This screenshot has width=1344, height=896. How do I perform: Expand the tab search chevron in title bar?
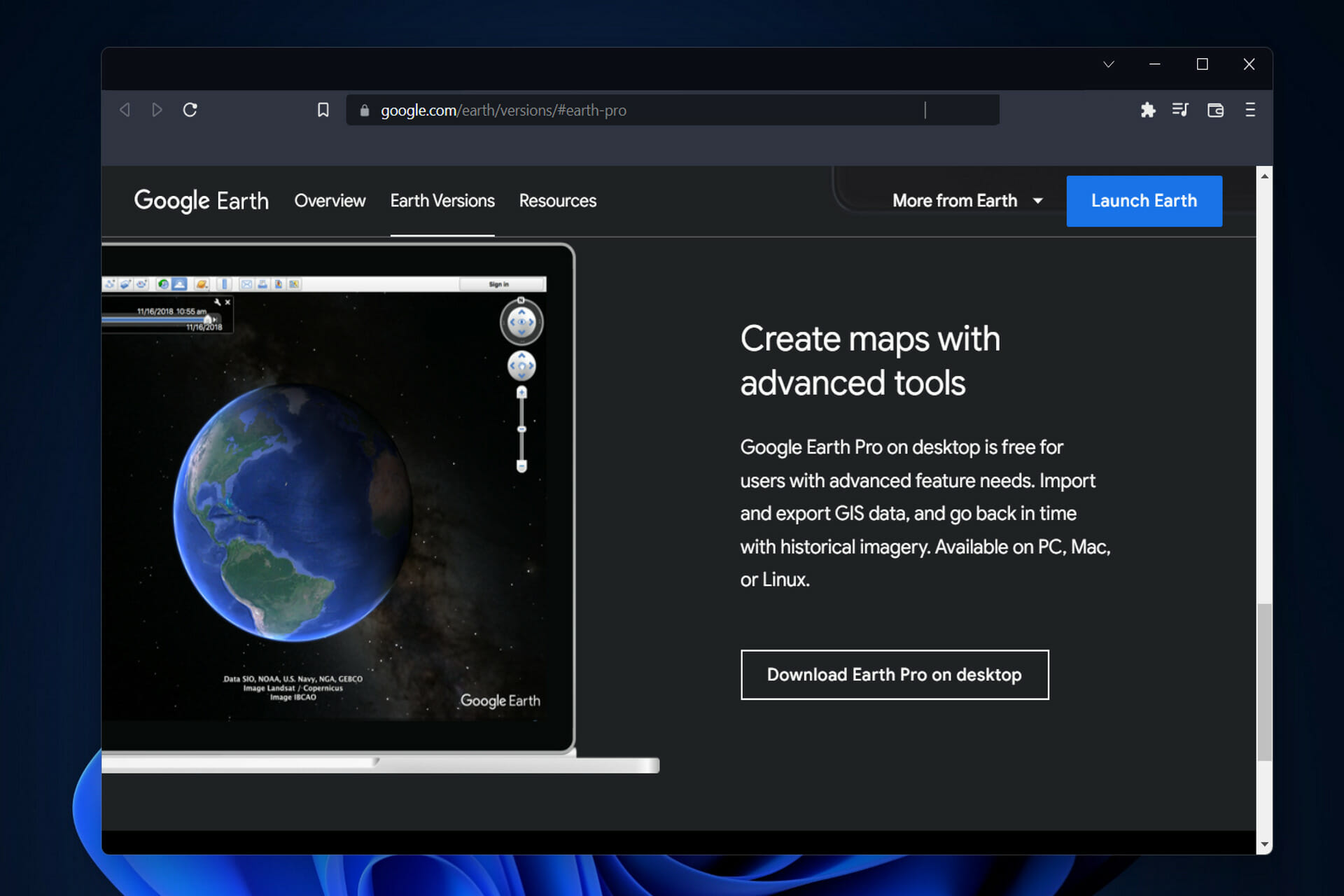[1109, 64]
